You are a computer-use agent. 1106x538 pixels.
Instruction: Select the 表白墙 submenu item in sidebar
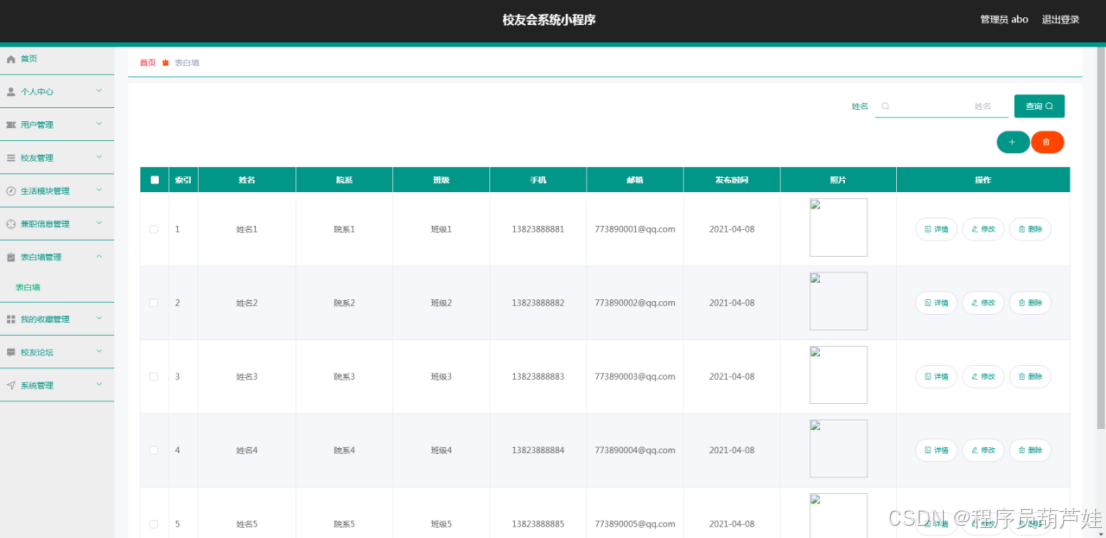(28, 288)
